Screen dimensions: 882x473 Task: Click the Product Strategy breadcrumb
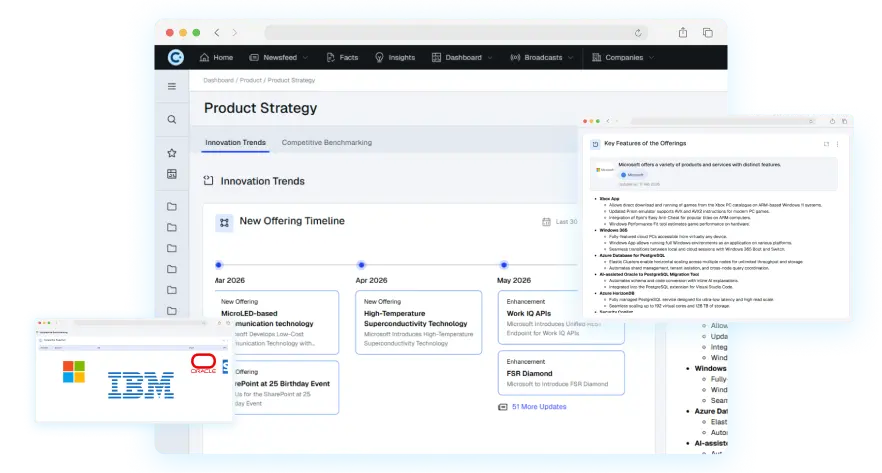(x=291, y=80)
